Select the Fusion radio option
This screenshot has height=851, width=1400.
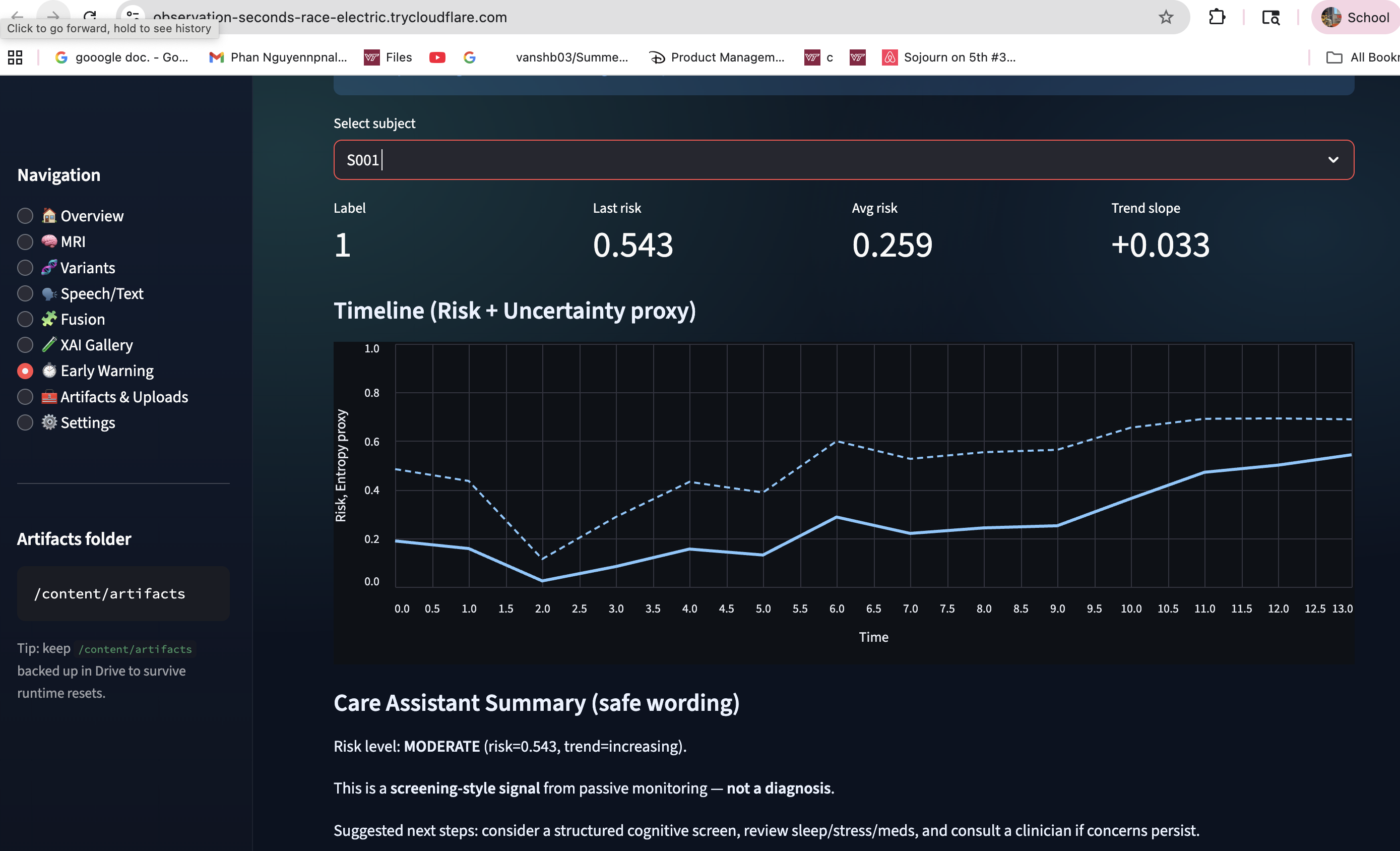pos(25,320)
